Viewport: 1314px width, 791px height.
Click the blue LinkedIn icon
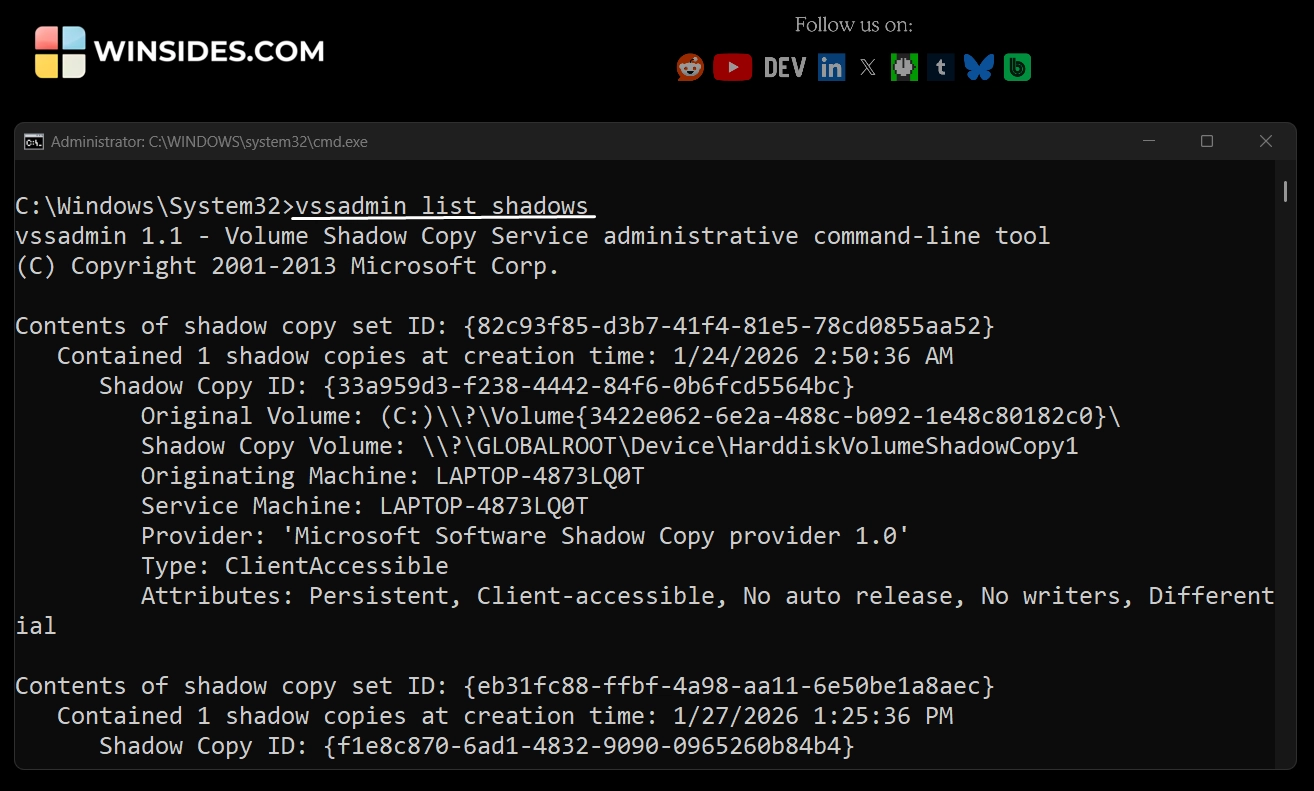tap(831, 67)
